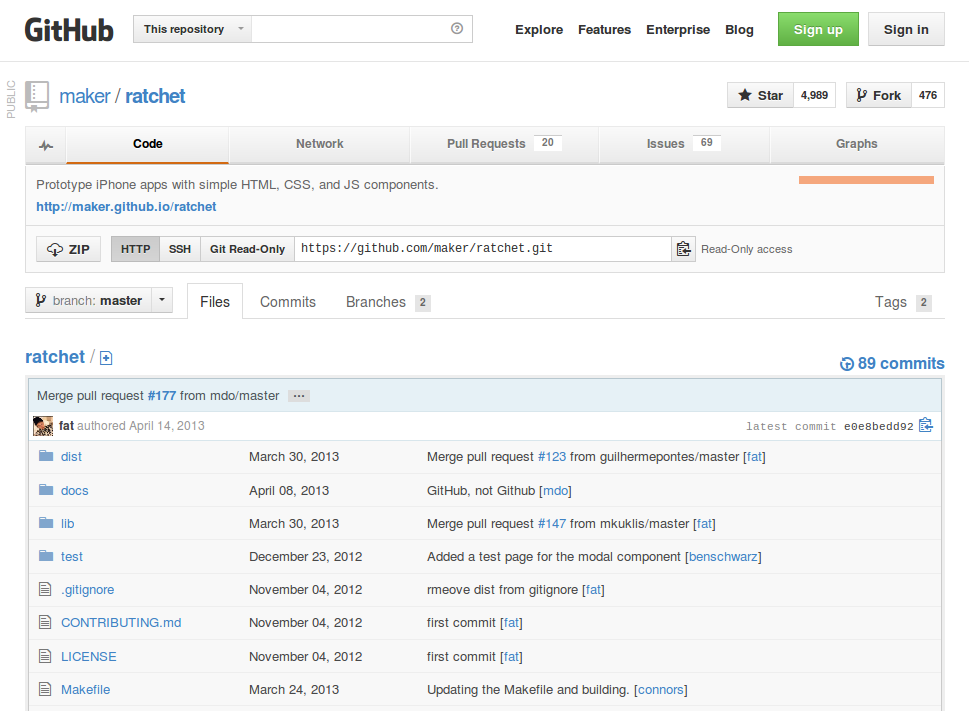Screen dimensions: 969x711
Task: Open the dist folder icon
Action: click(x=45, y=456)
